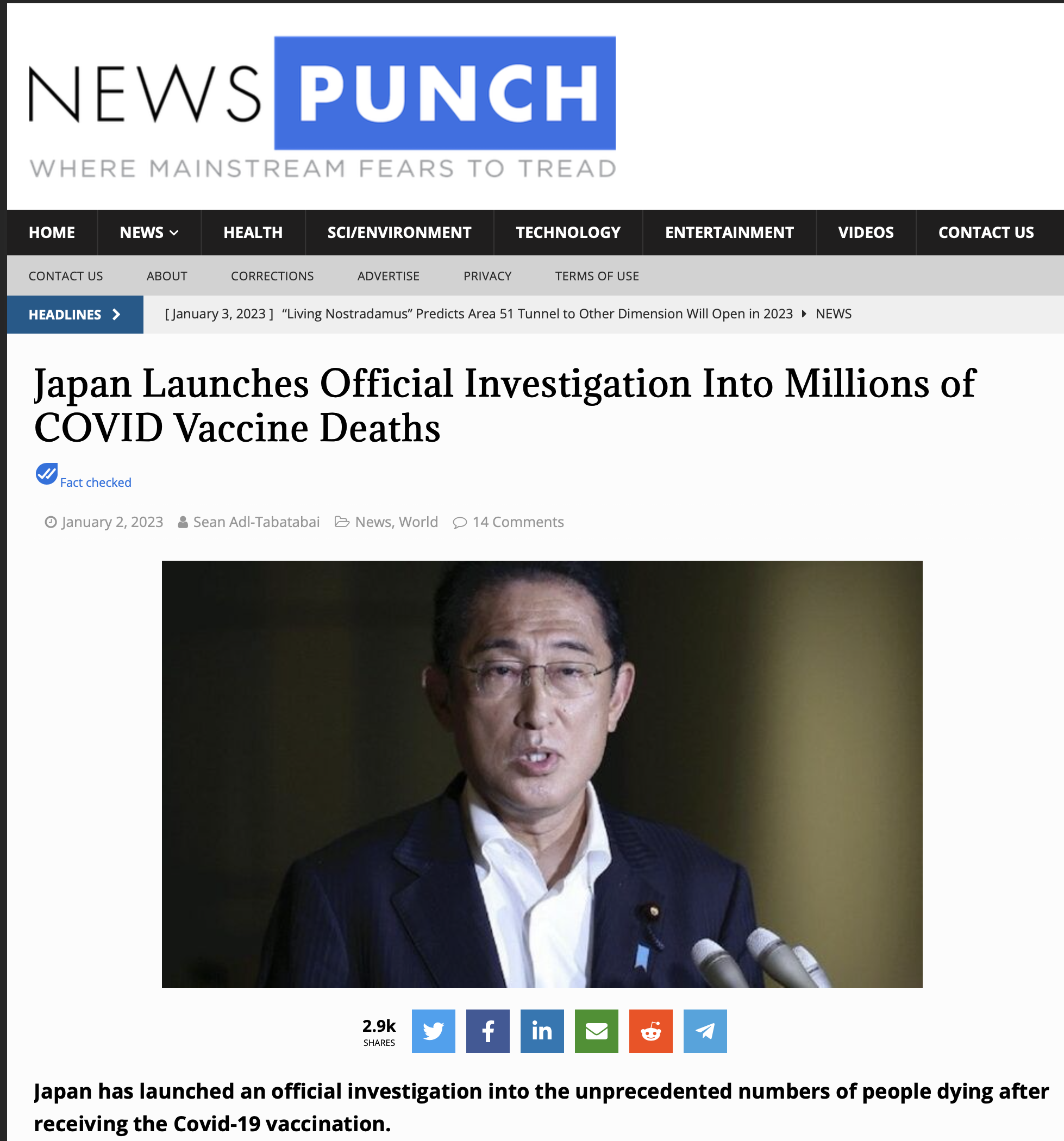
Task: Expand the NEWS dropdown menu
Action: pyautogui.click(x=149, y=233)
